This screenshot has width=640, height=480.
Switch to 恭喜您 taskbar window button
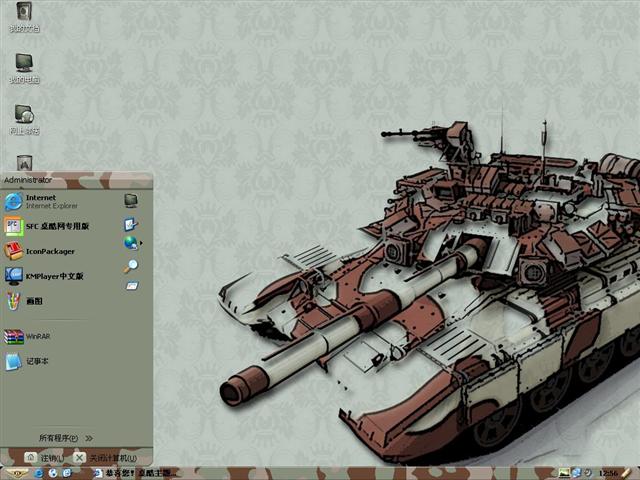point(135,473)
